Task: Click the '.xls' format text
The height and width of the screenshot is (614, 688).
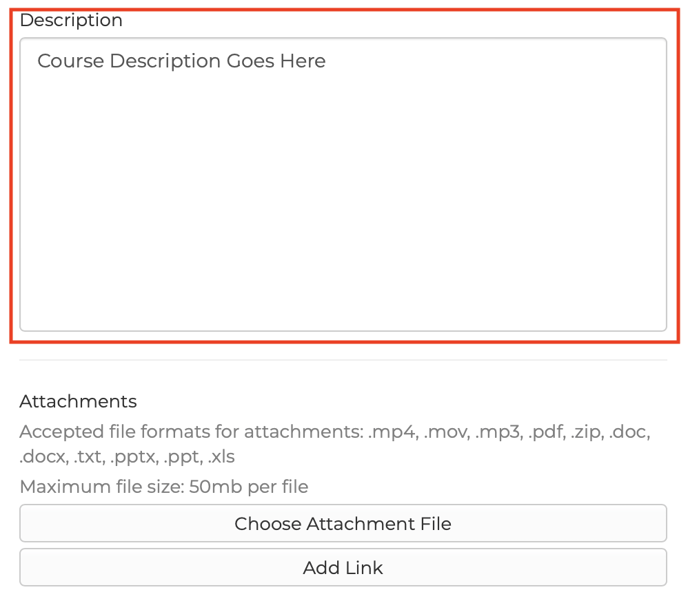Action: coord(221,458)
